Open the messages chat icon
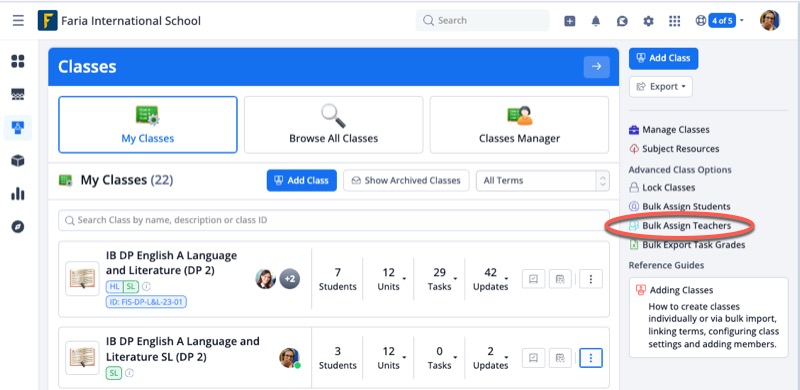 (621, 21)
